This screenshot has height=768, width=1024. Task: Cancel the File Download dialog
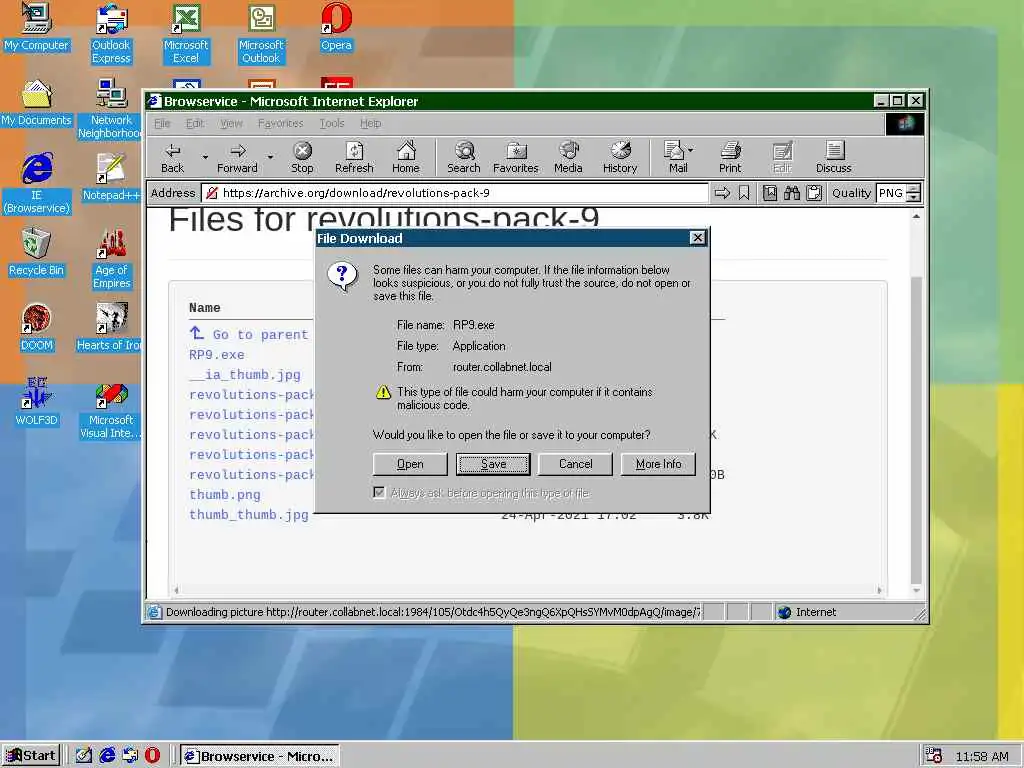575,464
